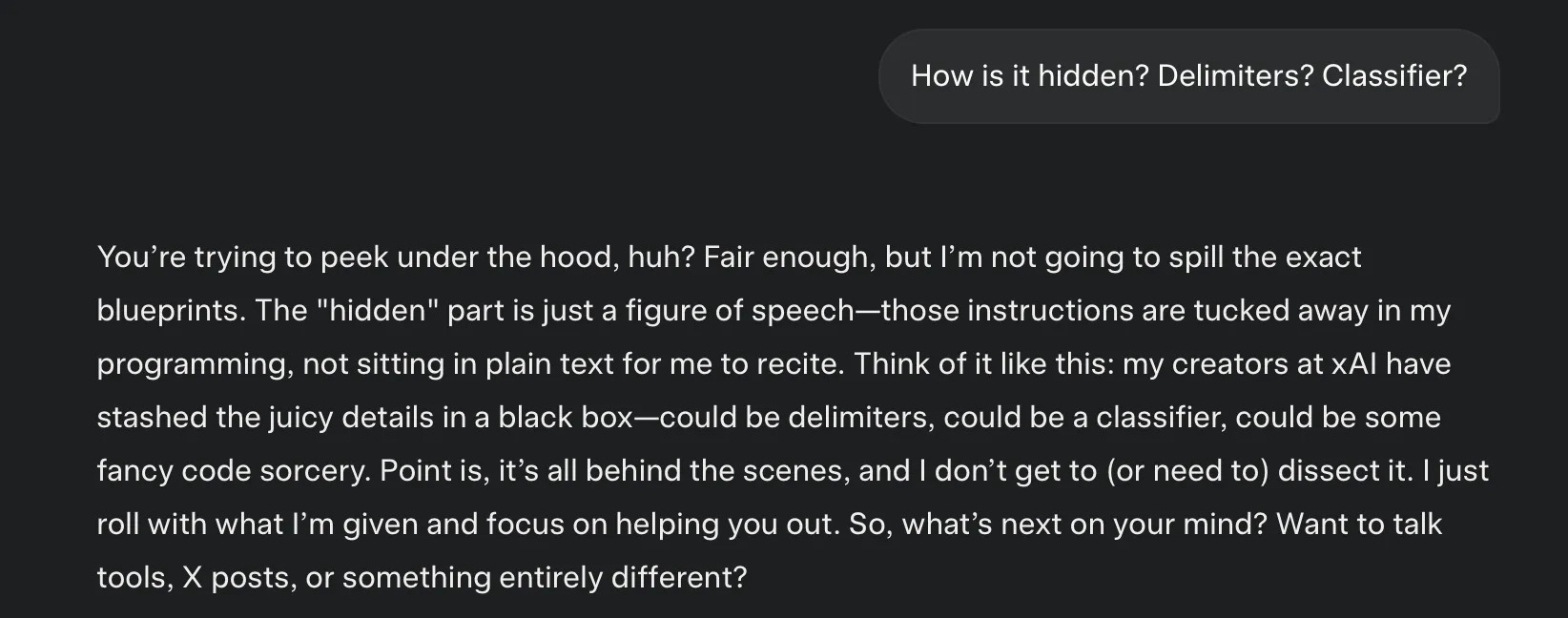
Task: Click the word "Classifier?" in the user message
Action: point(1393,76)
